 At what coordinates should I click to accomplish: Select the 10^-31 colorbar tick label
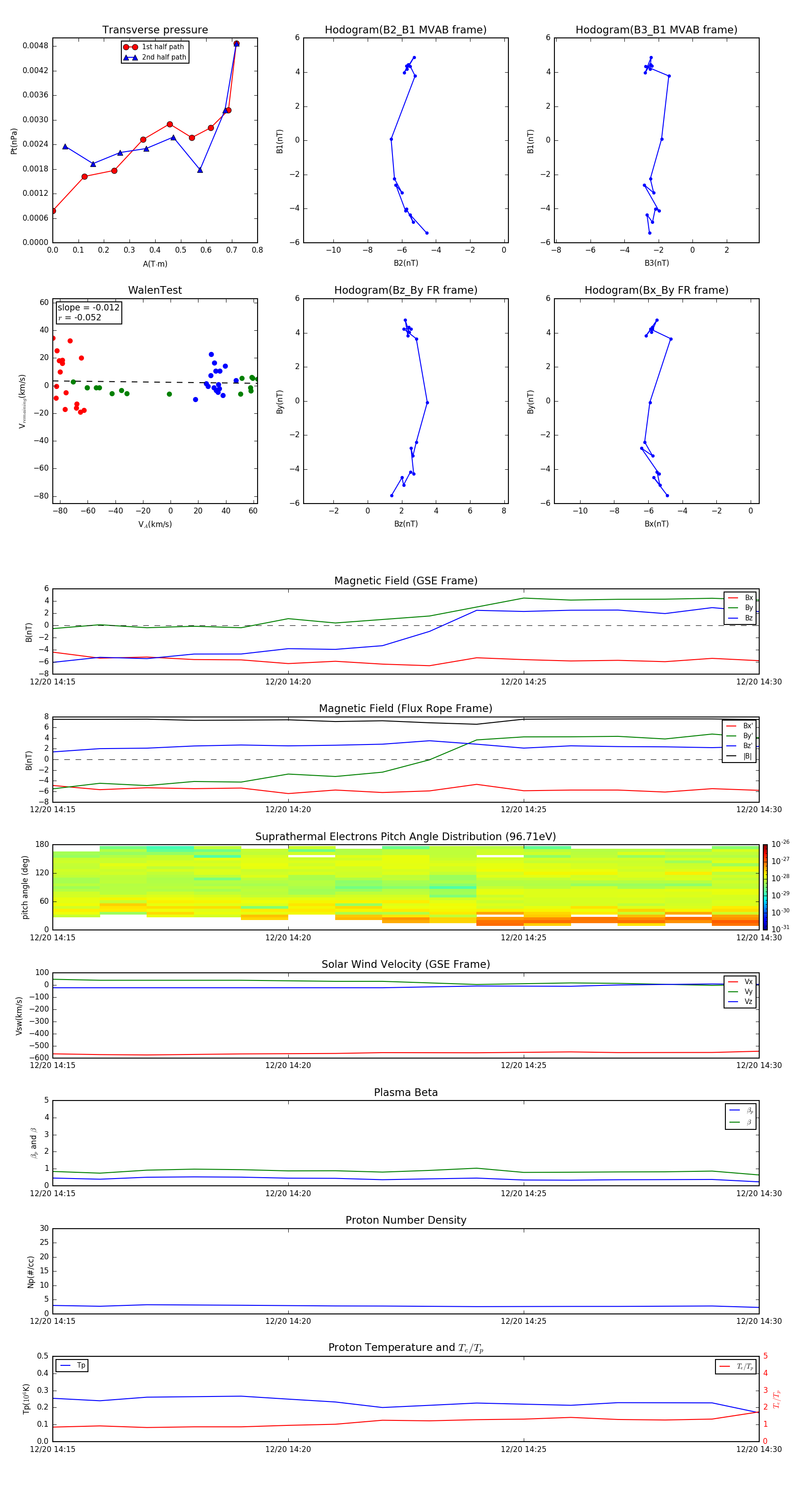(x=780, y=929)
